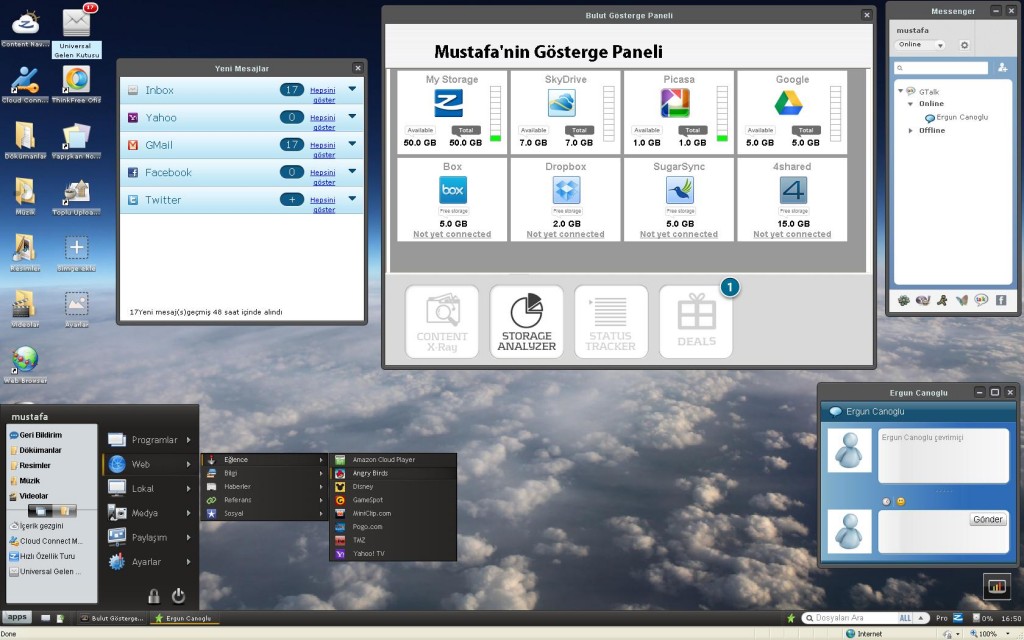Click the power icon in apps menu

[x=178, y=596]
